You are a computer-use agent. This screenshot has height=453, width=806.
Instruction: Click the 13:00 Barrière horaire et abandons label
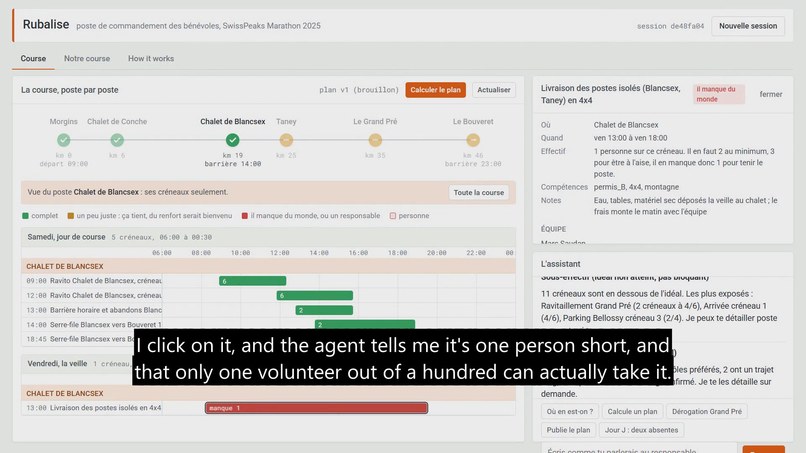coord(94,310)
